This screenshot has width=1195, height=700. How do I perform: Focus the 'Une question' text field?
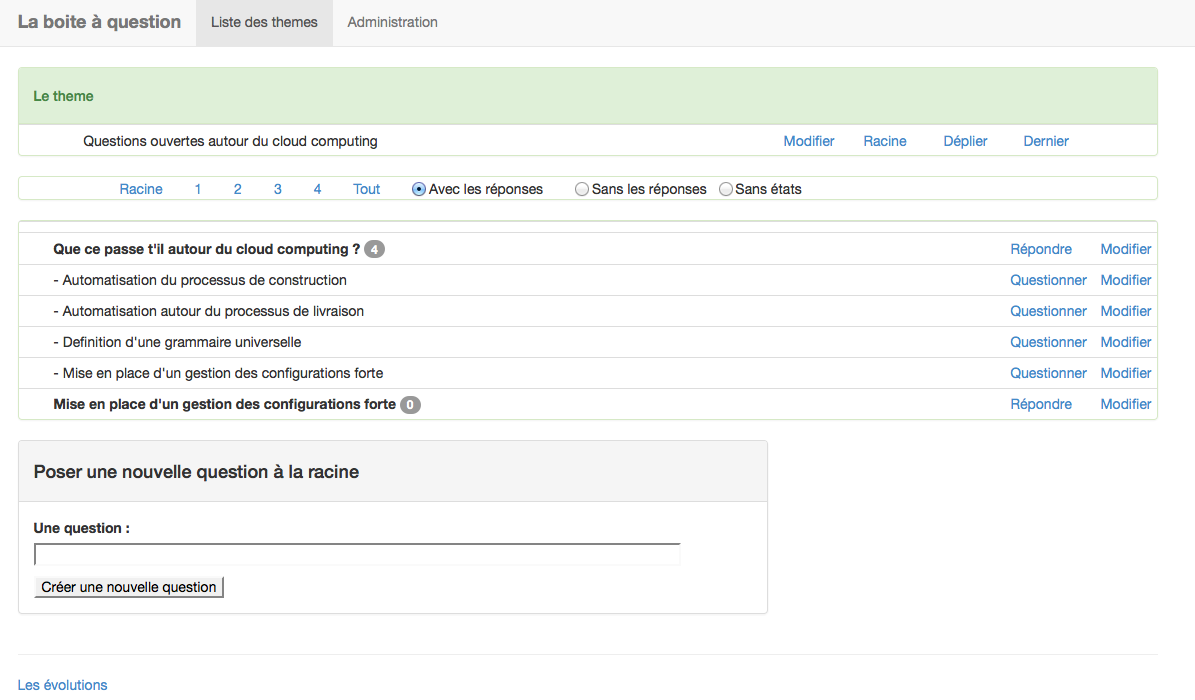(x=357, y=554)
